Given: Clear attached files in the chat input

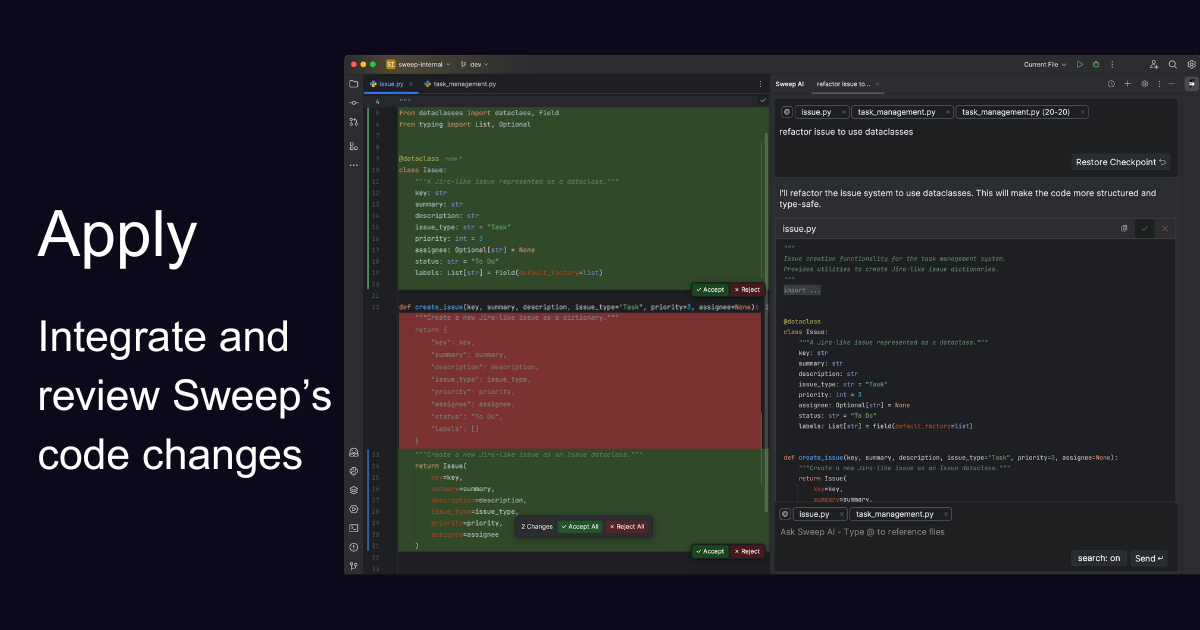Looking at the screenshot, I should tap(785, 514).
